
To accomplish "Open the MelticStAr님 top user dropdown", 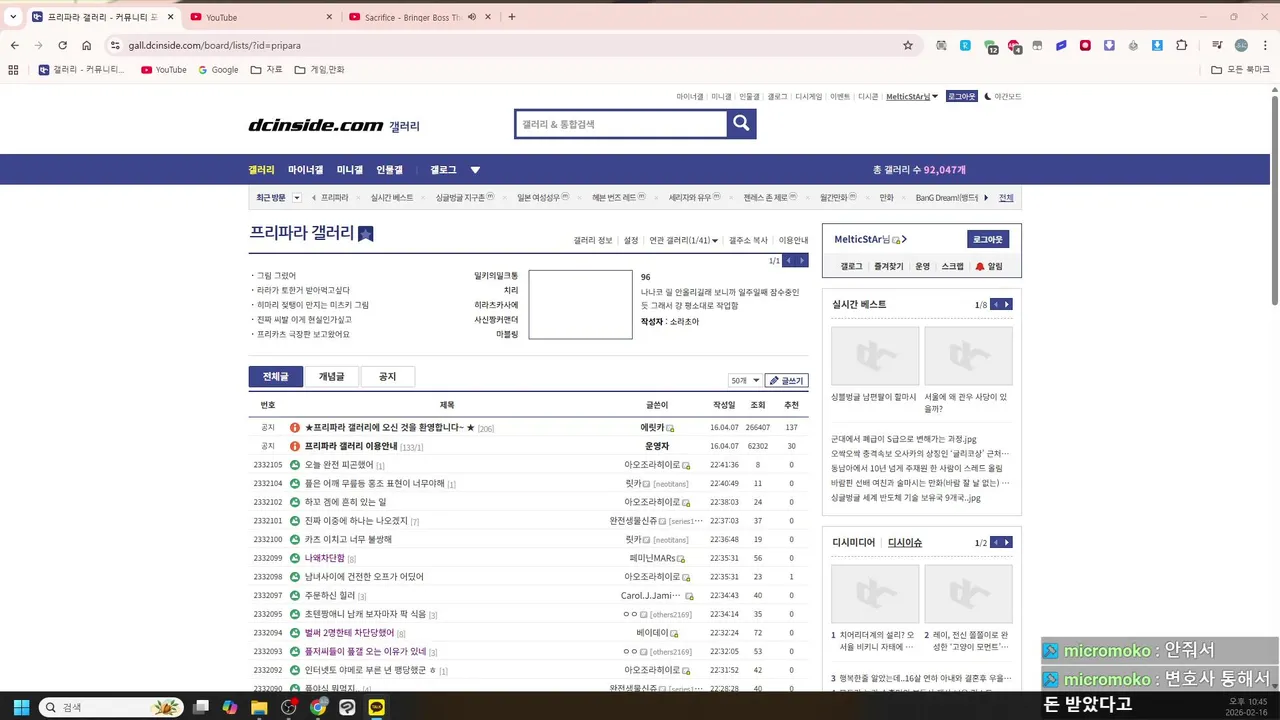I will (912, 97).
